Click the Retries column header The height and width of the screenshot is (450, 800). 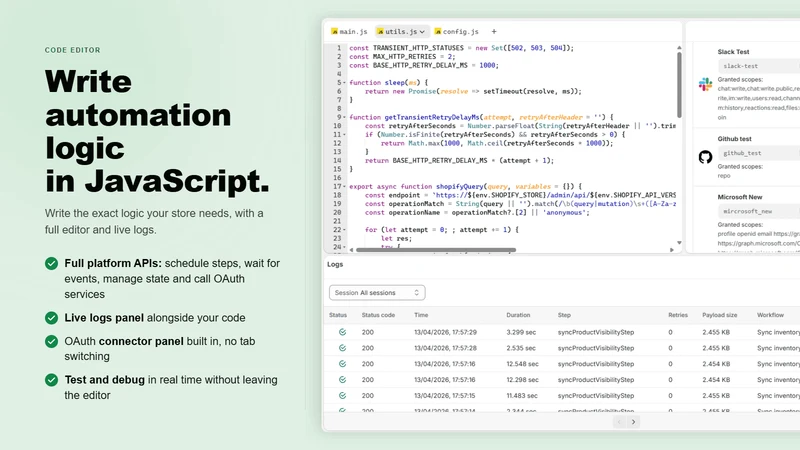(x=678, y=315)
